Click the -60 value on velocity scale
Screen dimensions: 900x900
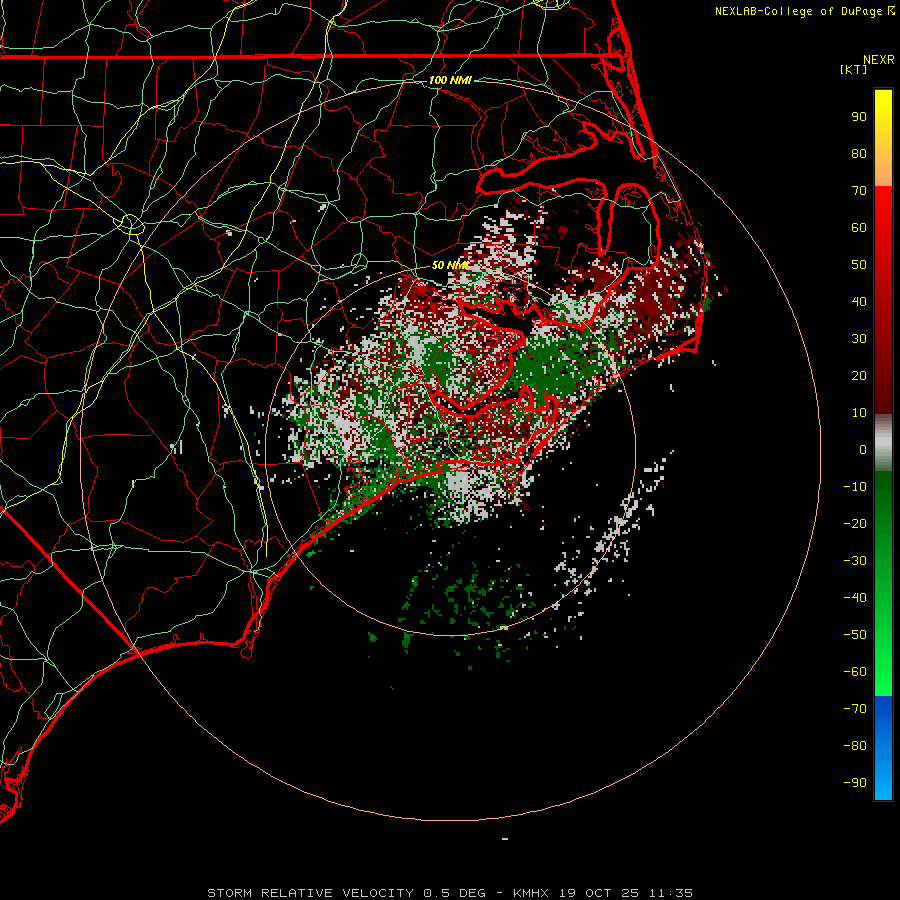tap(855, 672)
